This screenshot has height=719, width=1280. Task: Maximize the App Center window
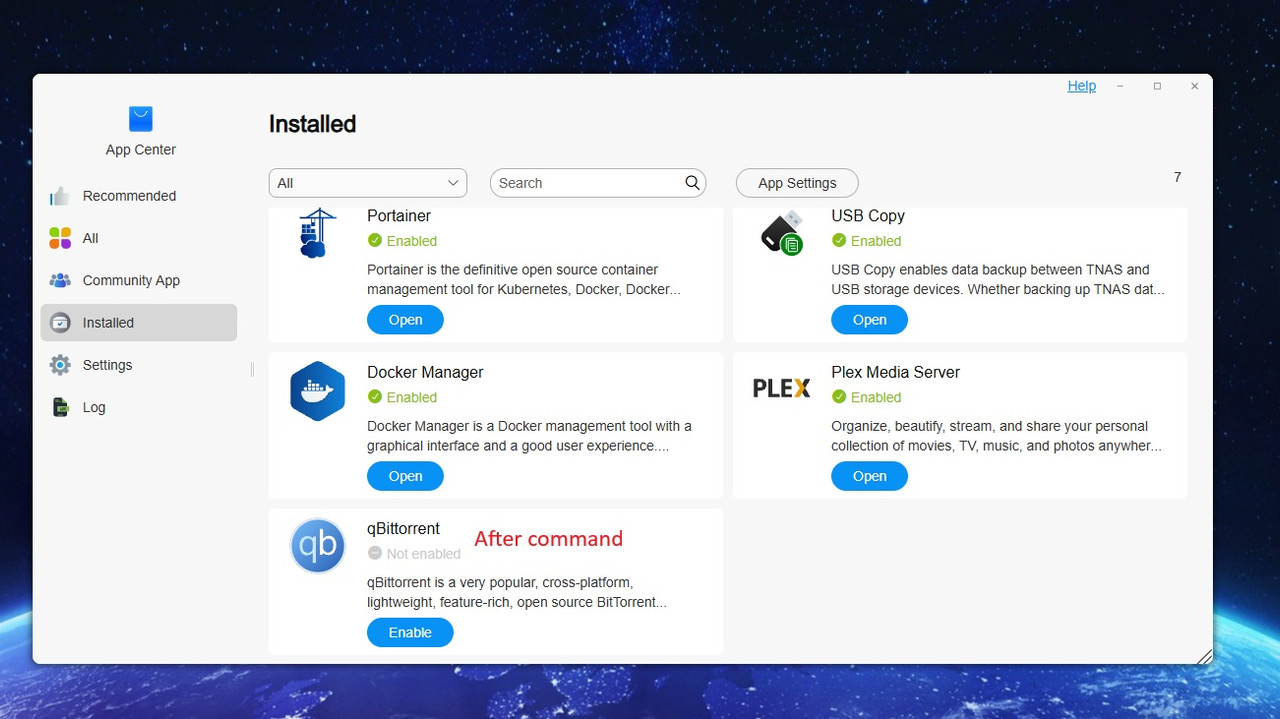(1157, 86)
